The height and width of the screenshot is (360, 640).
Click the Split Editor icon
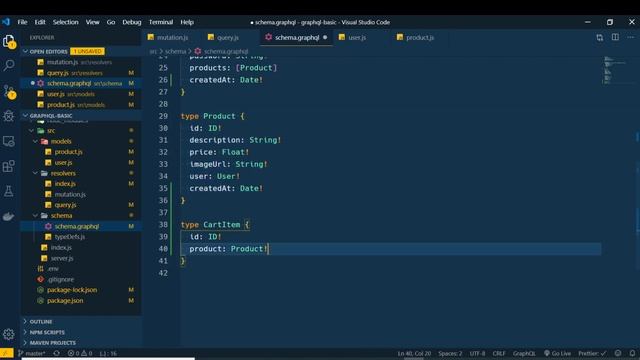pyautogui.click(x=615, y=37)
